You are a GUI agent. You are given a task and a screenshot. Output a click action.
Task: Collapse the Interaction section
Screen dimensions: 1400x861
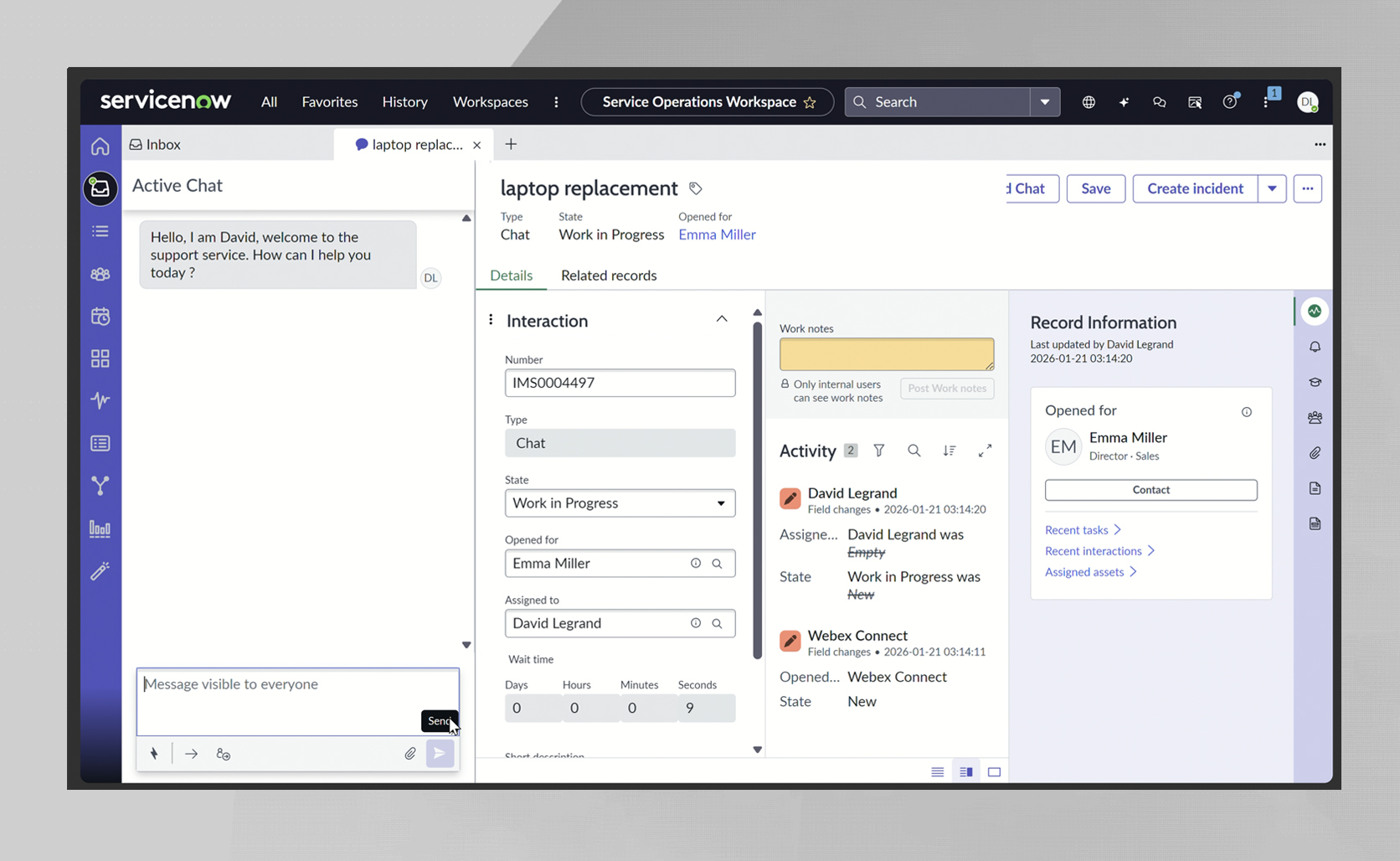722,319
